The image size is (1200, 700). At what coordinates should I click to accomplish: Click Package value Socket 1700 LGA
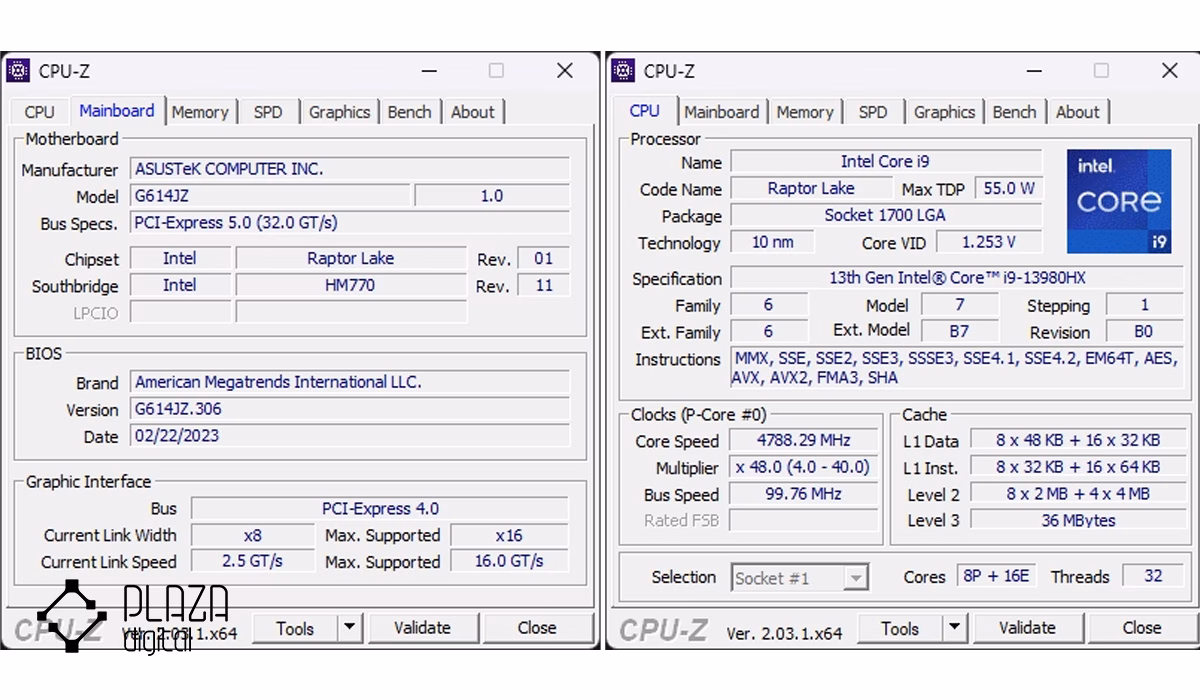pos(886,215)
